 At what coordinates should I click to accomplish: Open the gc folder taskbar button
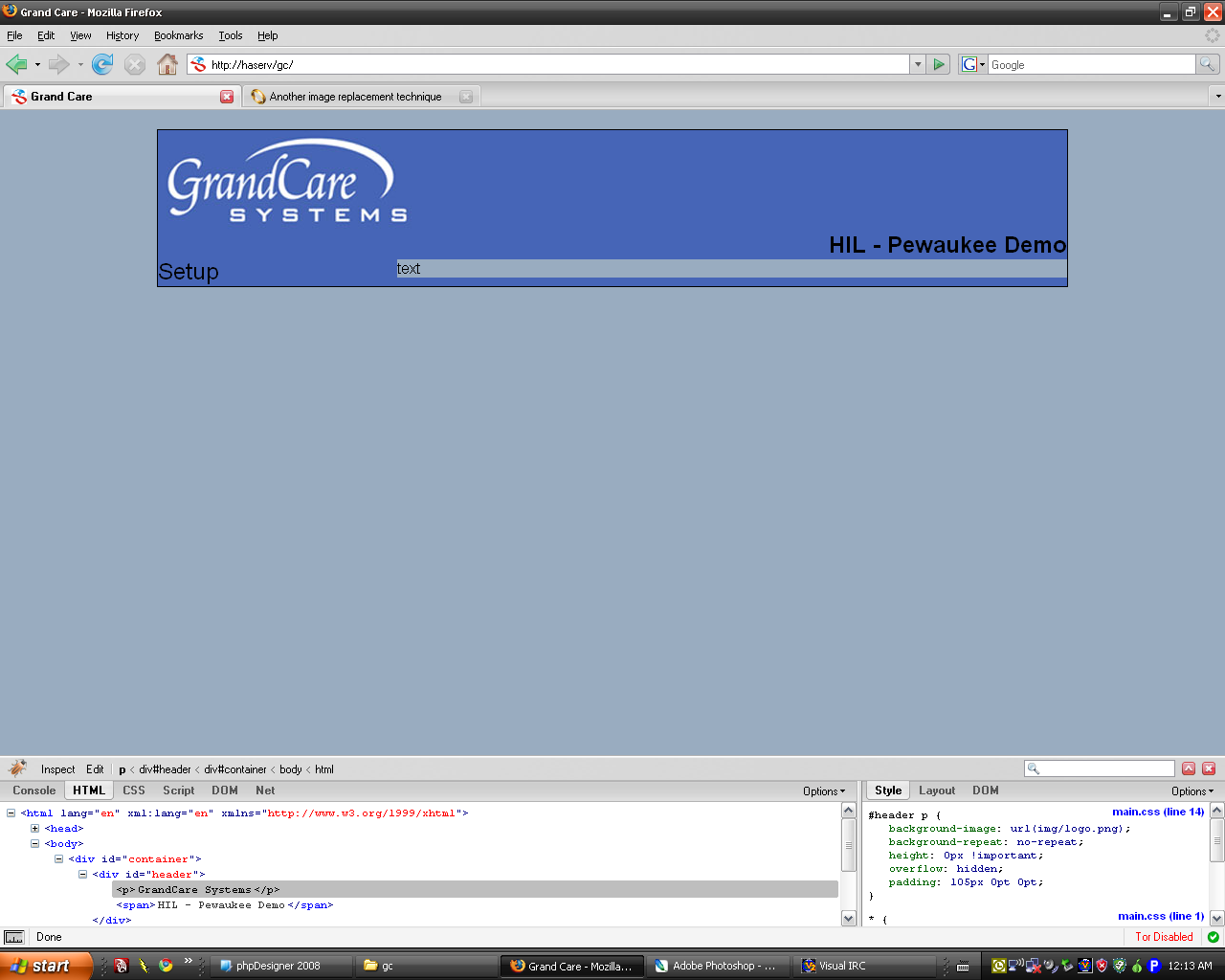(x=425, y=966)
